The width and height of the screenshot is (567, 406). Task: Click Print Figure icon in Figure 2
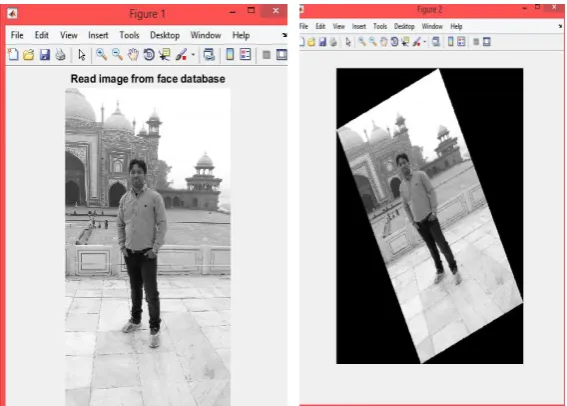[333, 42]
